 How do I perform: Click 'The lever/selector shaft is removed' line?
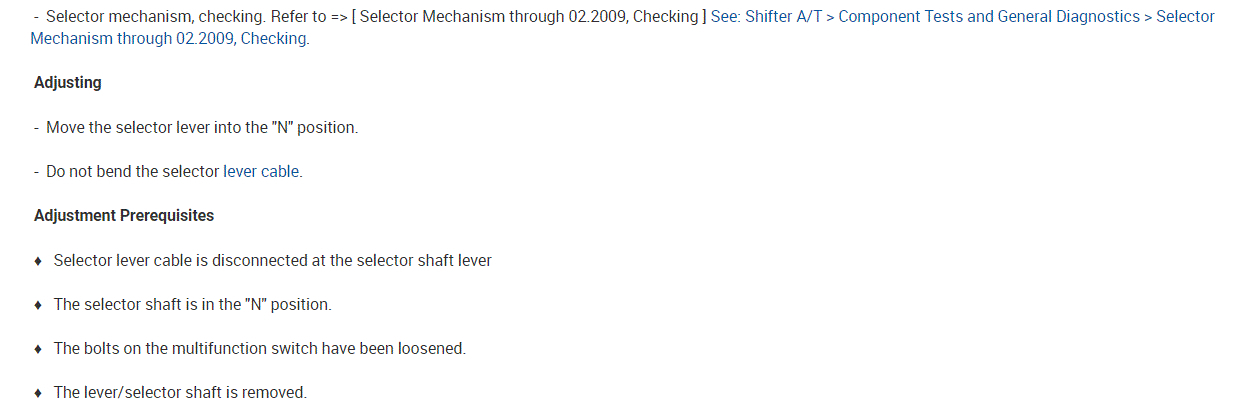[x=180, y=392]
